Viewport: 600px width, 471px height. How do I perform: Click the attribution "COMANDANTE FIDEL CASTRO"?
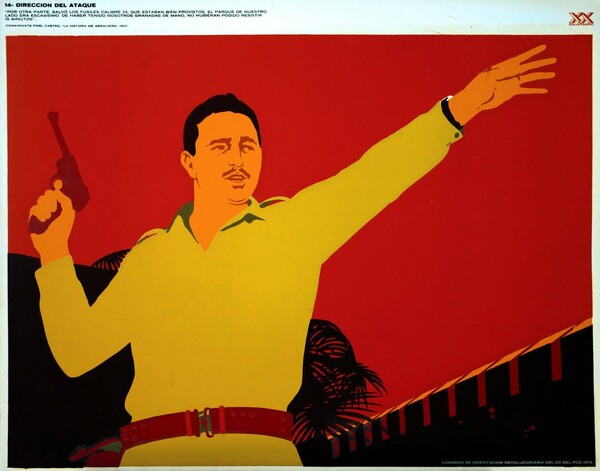tap(33, 26)
